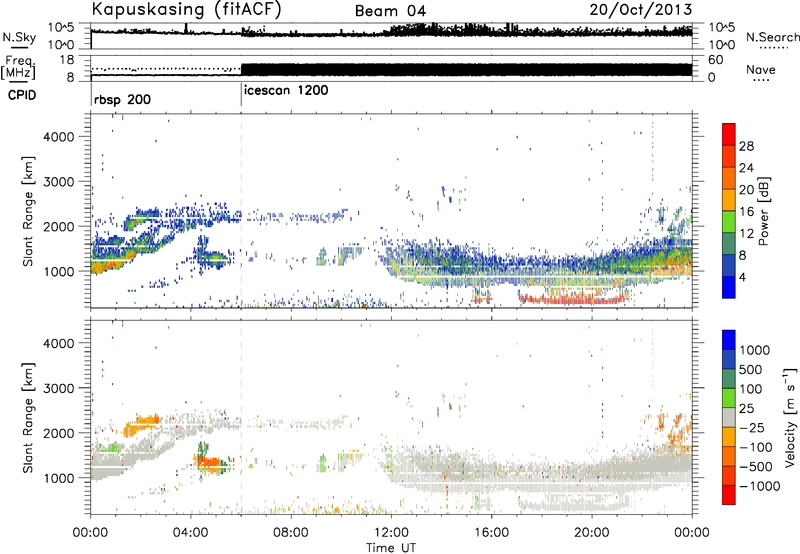Viewport: 800px width, 554px height.
Task: Click the '16:00' time axis tick label
Action: [491, 533]
